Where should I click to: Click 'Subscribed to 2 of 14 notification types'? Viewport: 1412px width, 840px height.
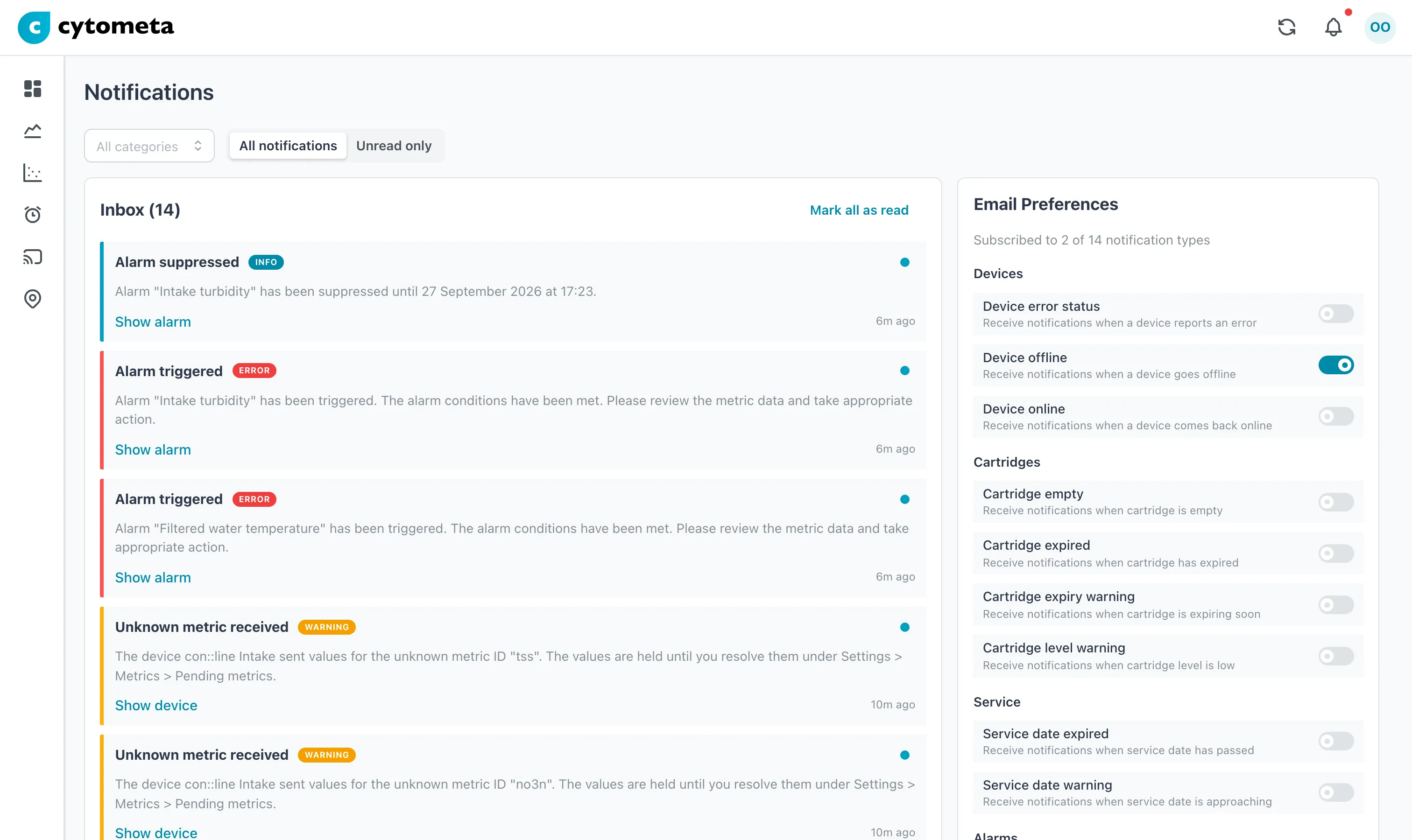[1091, 240]
